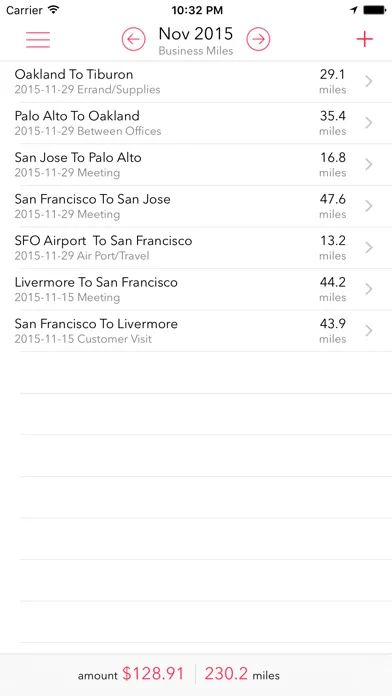Expand Palo Alto To Oakland chevron

(368, 123)
